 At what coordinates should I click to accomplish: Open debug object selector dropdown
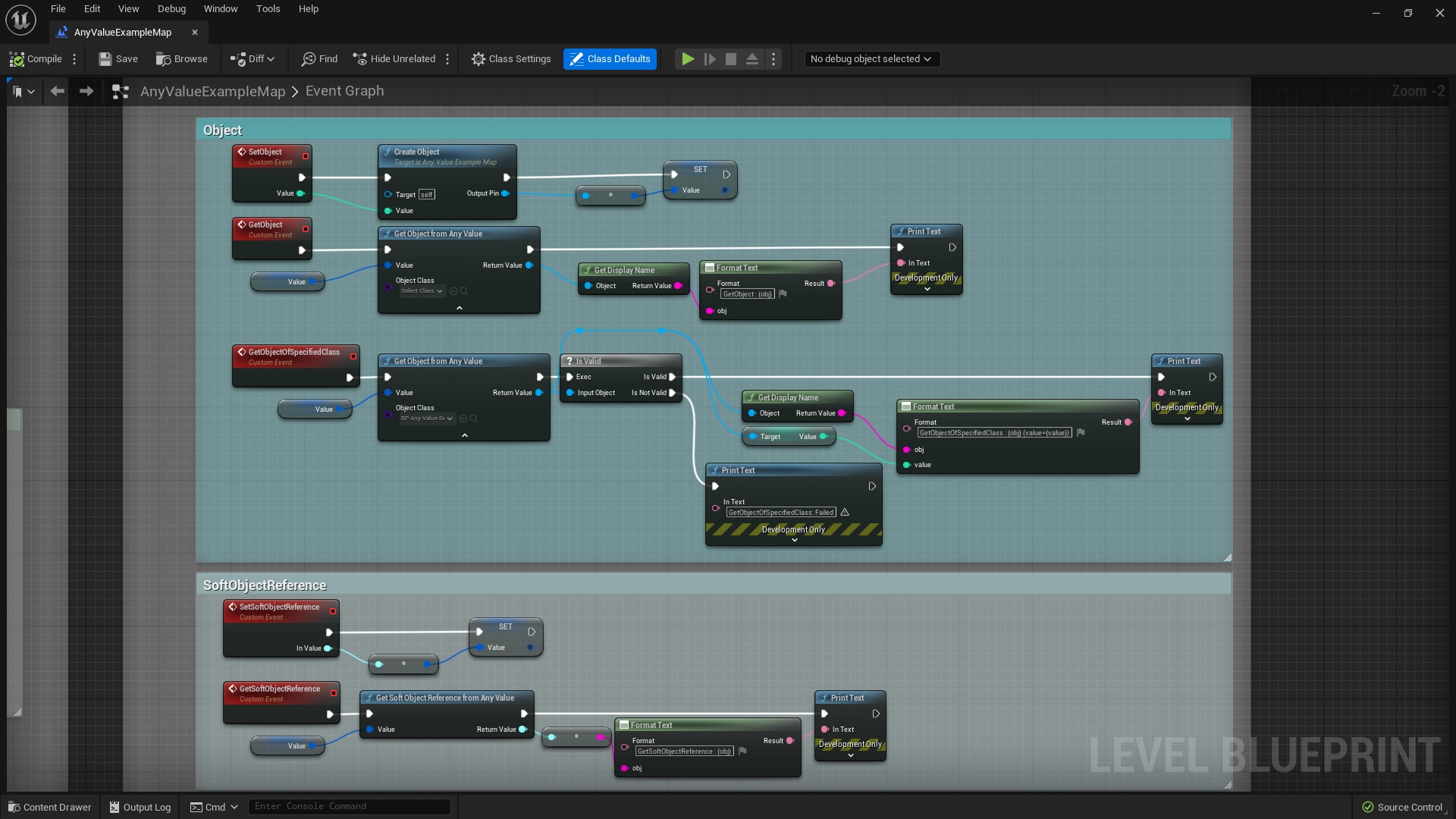point(871,58)
